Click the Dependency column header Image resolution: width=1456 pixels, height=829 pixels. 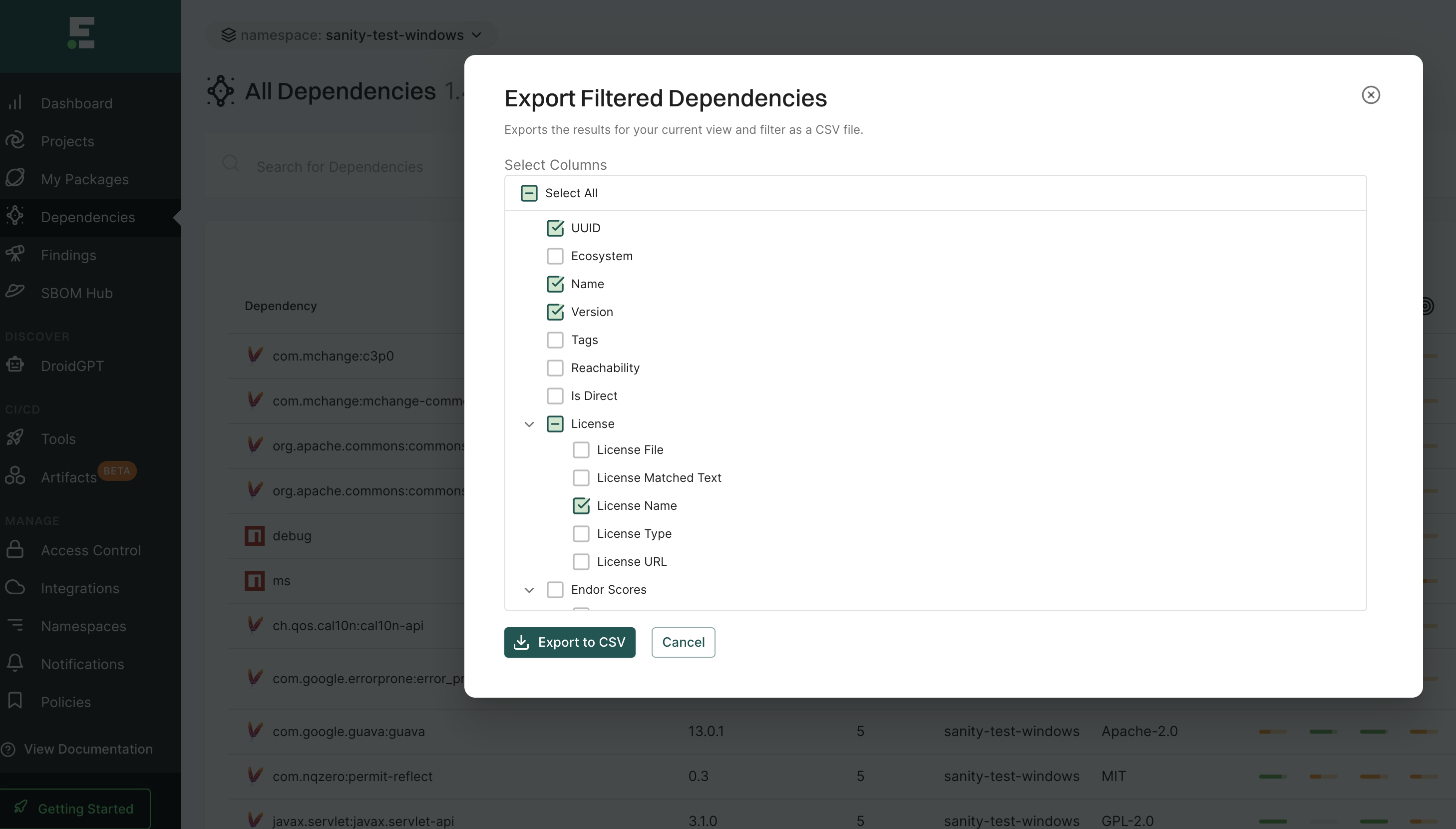point(281,306)
